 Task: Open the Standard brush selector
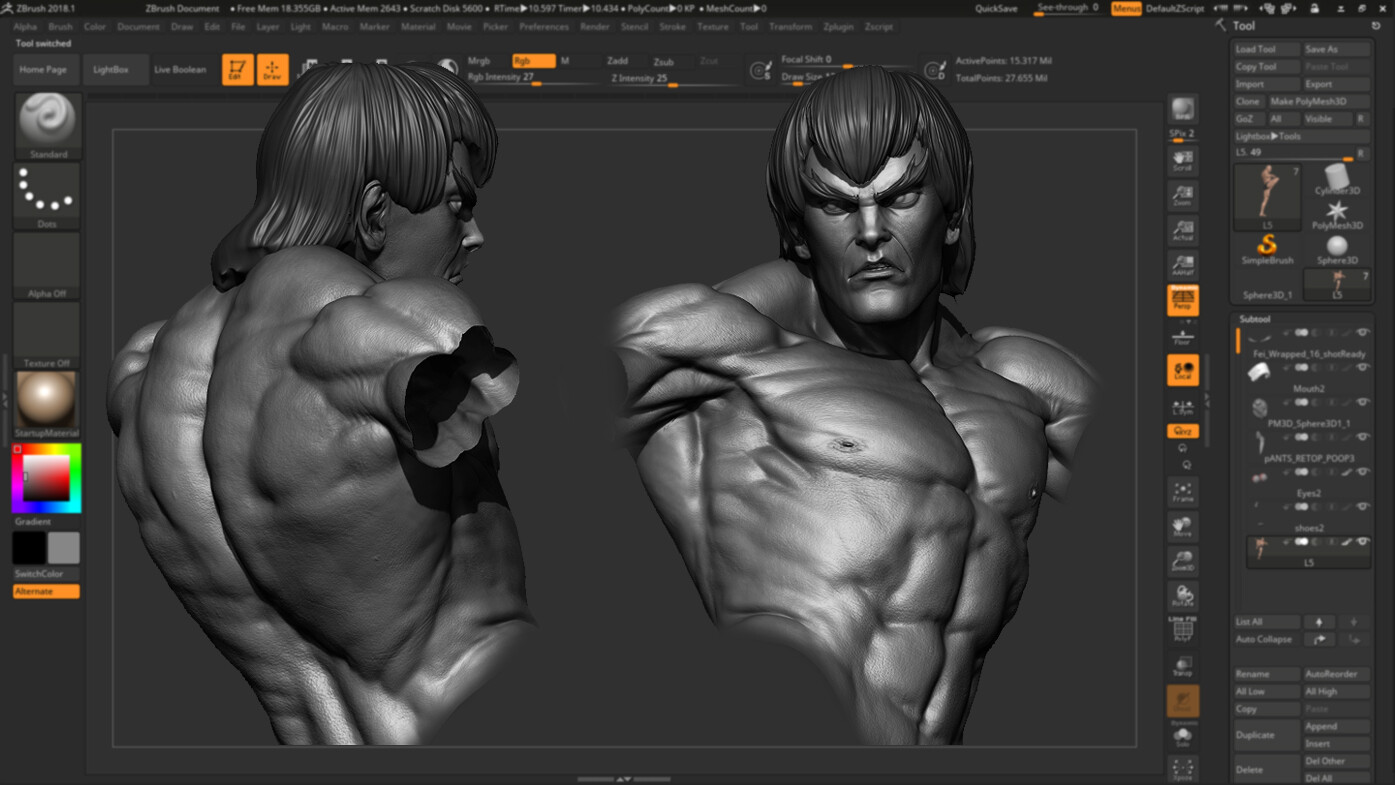47,126
